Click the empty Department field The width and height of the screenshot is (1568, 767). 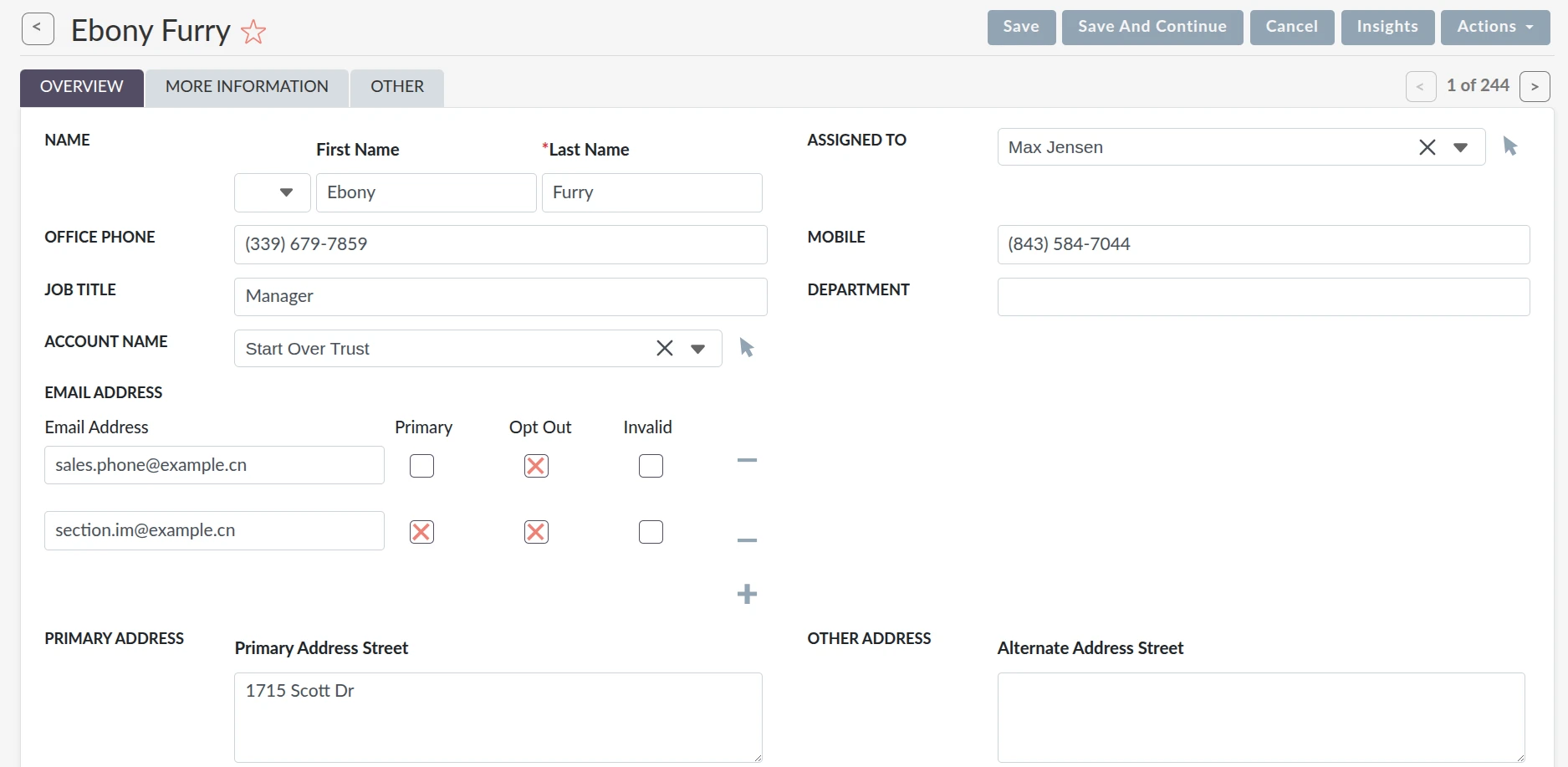point(1264,297)
